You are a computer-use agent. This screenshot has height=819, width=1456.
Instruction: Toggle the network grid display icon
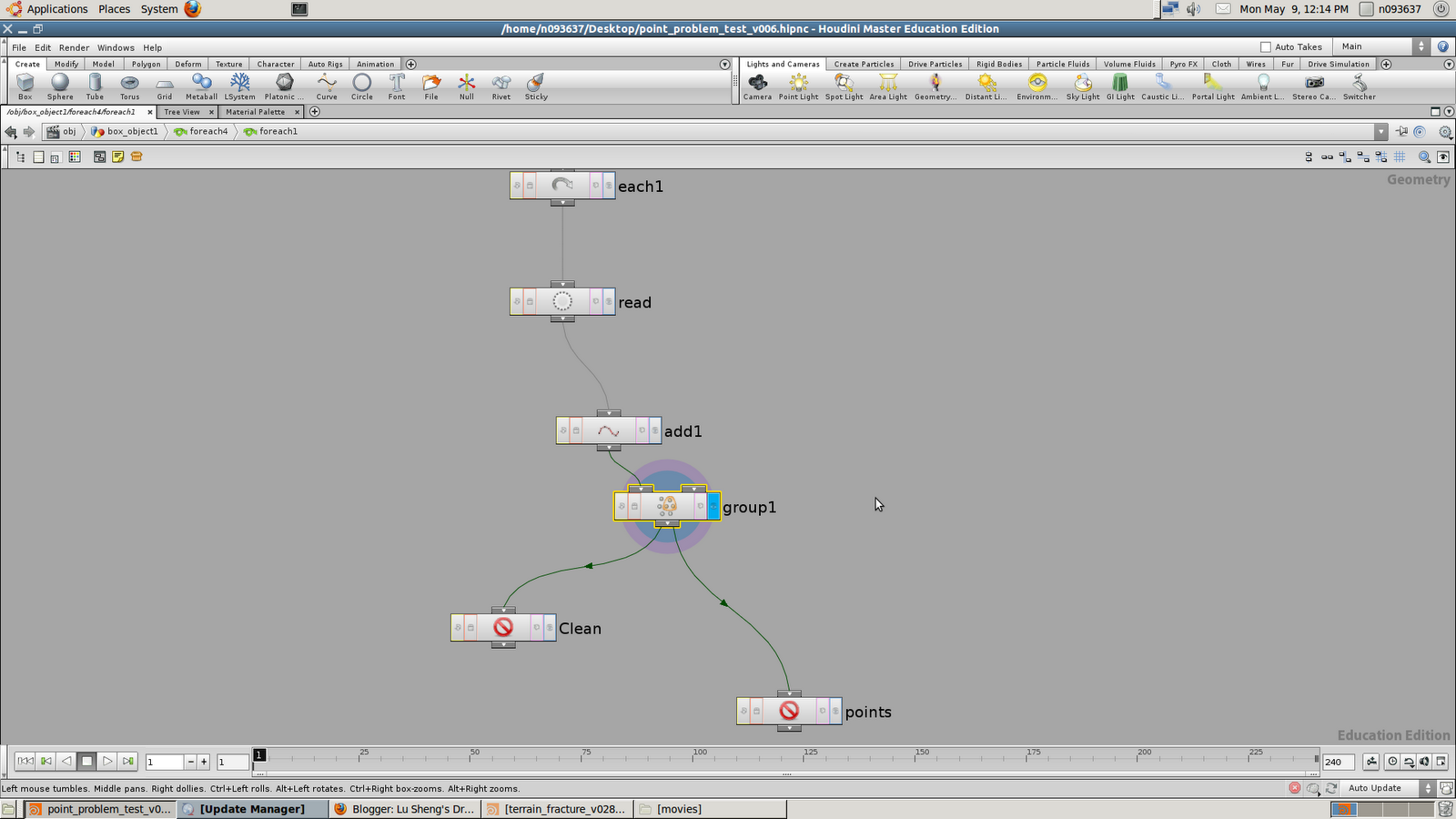(1400, 157)
